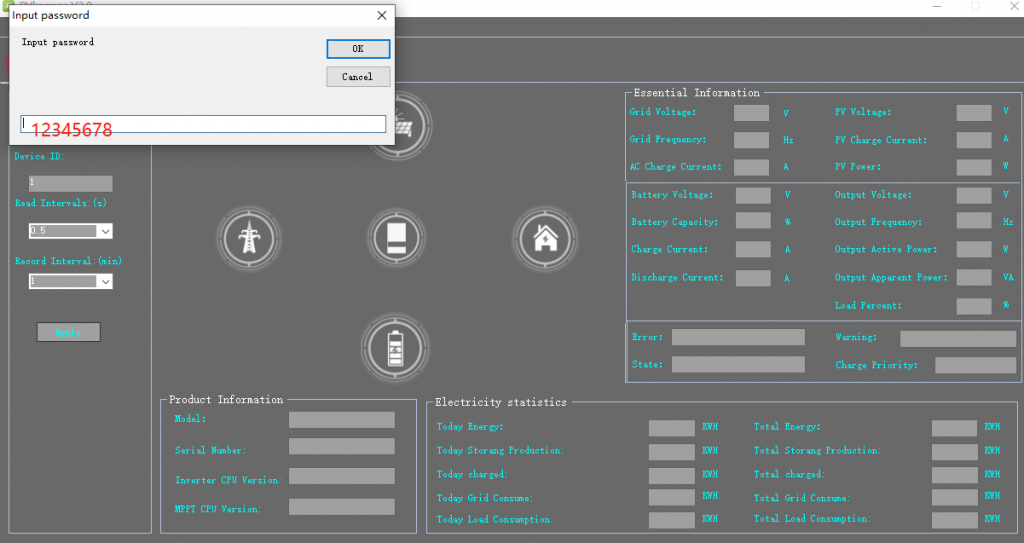The image size is (1024, 543).
Task: Click the AC Charge Current value field
Action: coord(751,167)
